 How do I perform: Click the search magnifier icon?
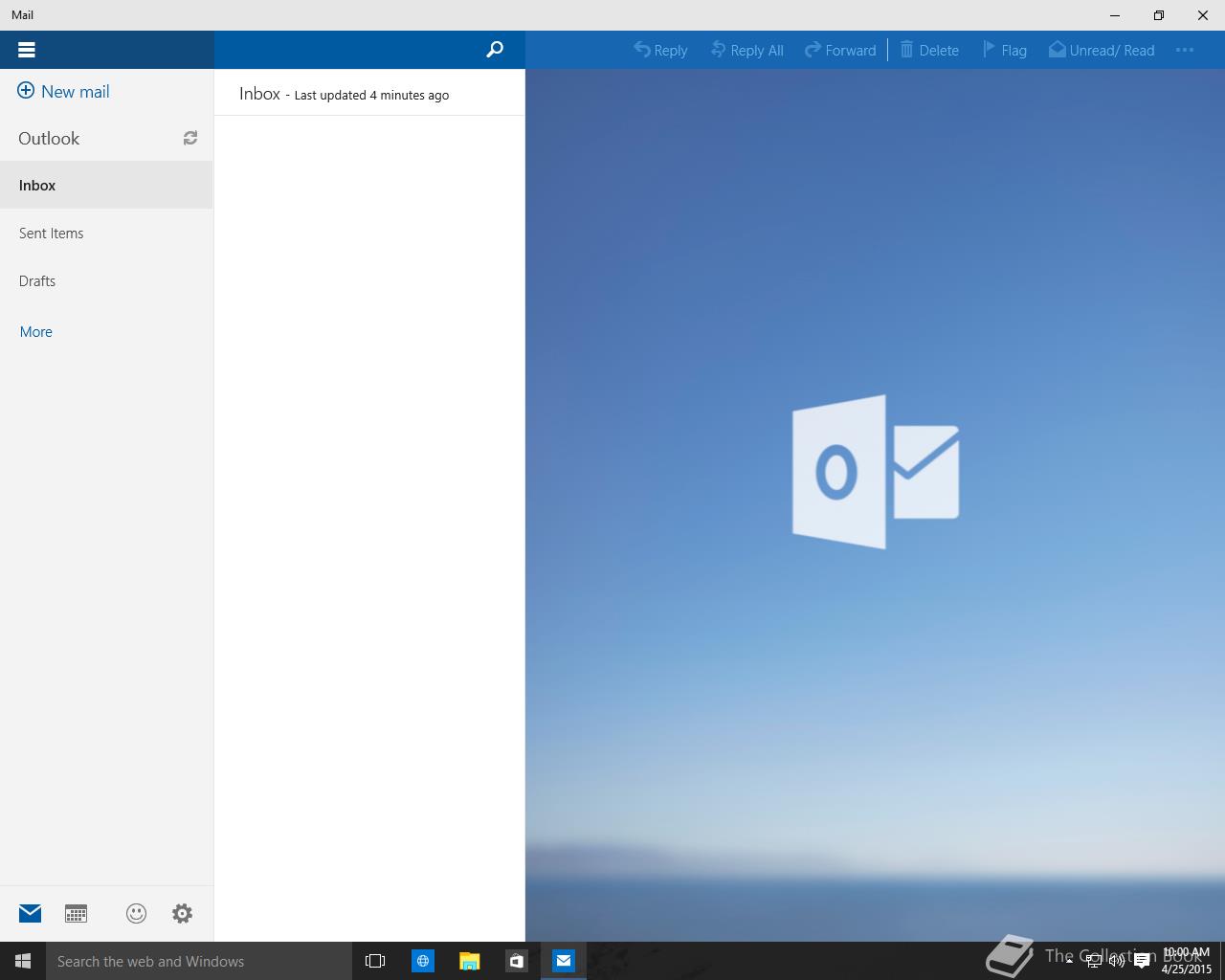coord(495,50)
